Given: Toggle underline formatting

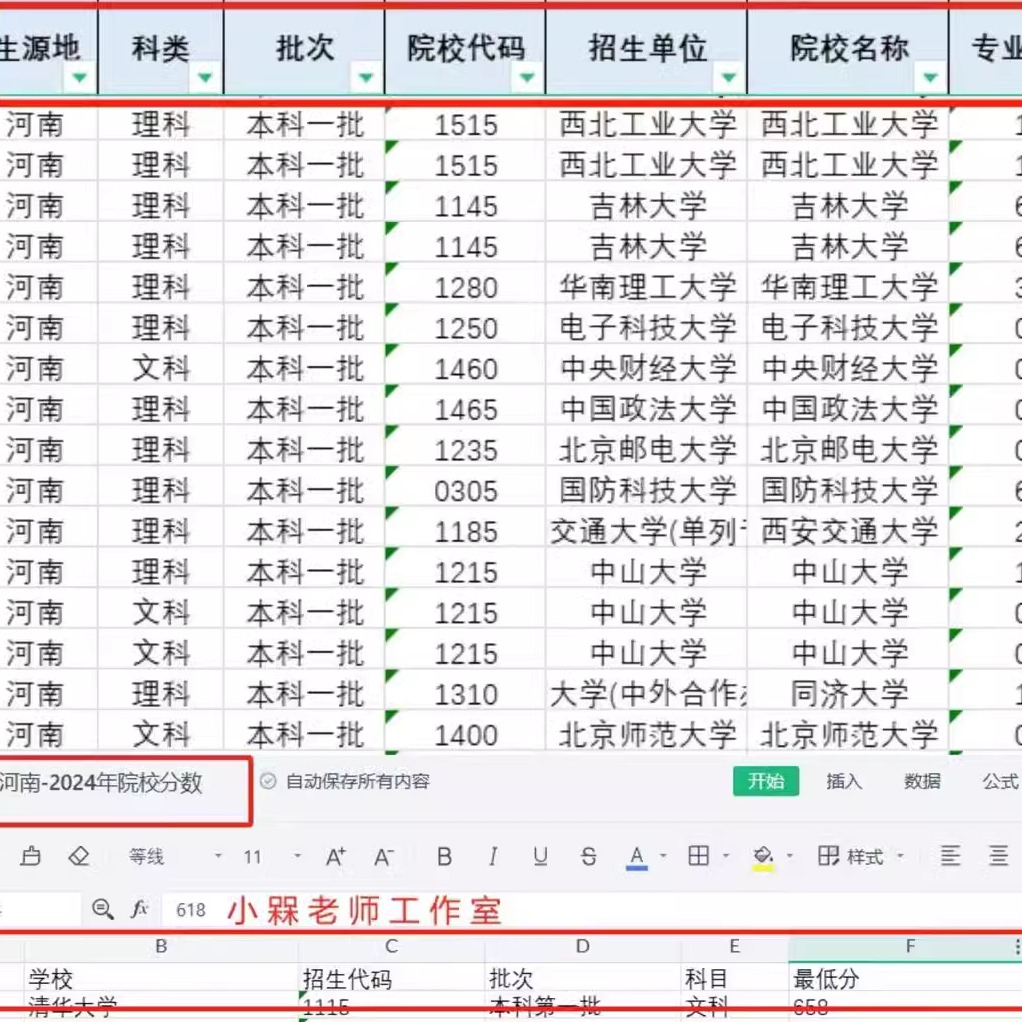Looking at the screenshot, I should tap(539, 857).
